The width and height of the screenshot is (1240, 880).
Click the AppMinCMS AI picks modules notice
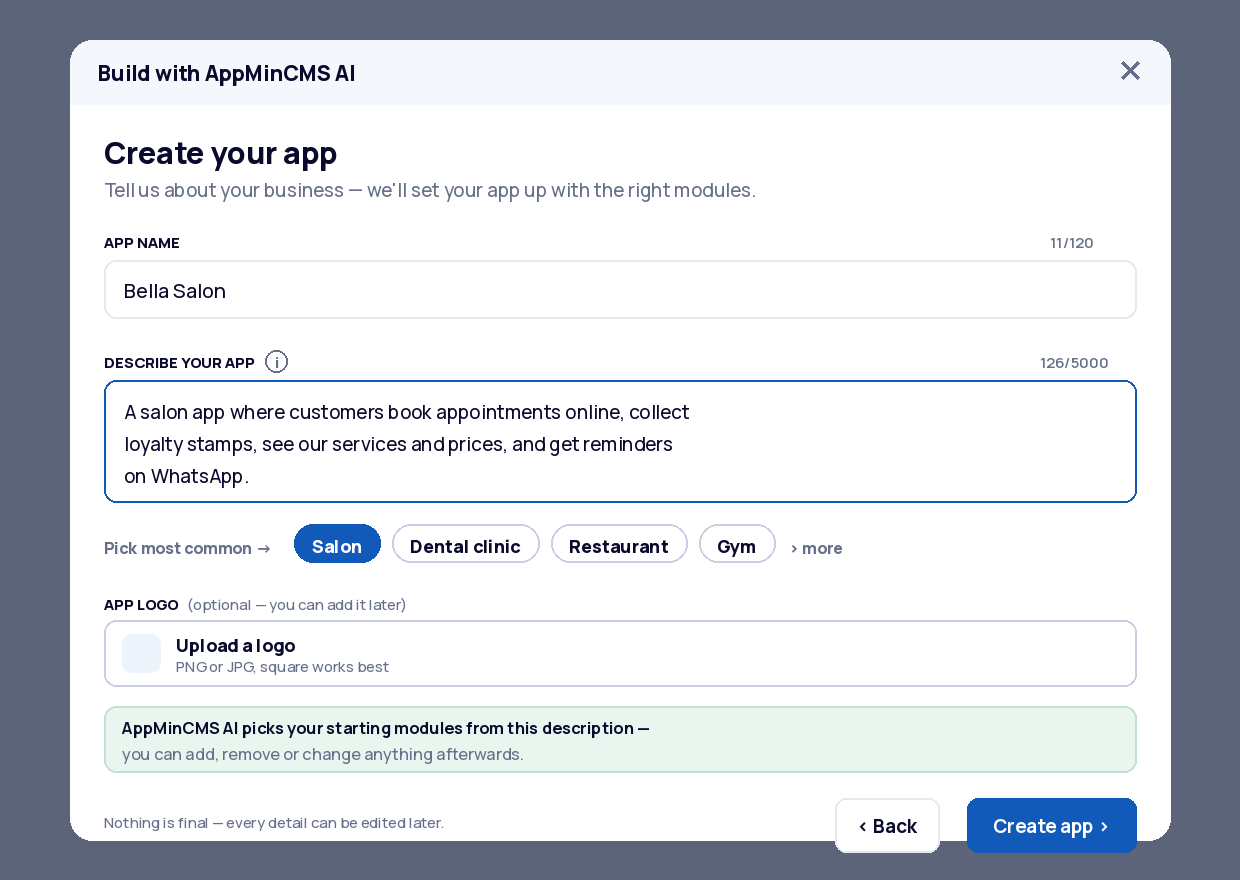(620, 740)
